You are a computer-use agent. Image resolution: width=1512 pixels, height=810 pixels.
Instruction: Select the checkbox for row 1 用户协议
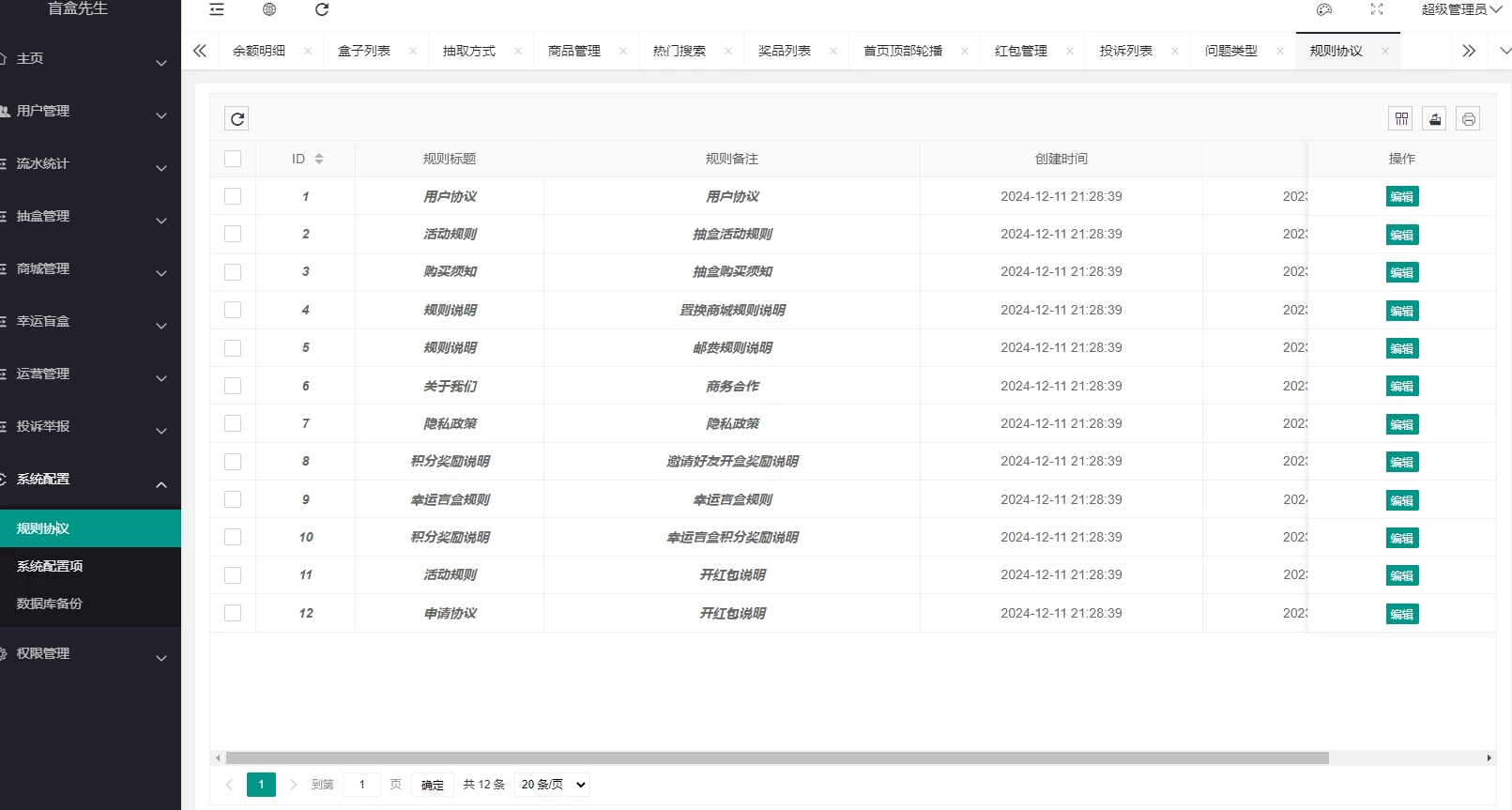tap(233, 196)
